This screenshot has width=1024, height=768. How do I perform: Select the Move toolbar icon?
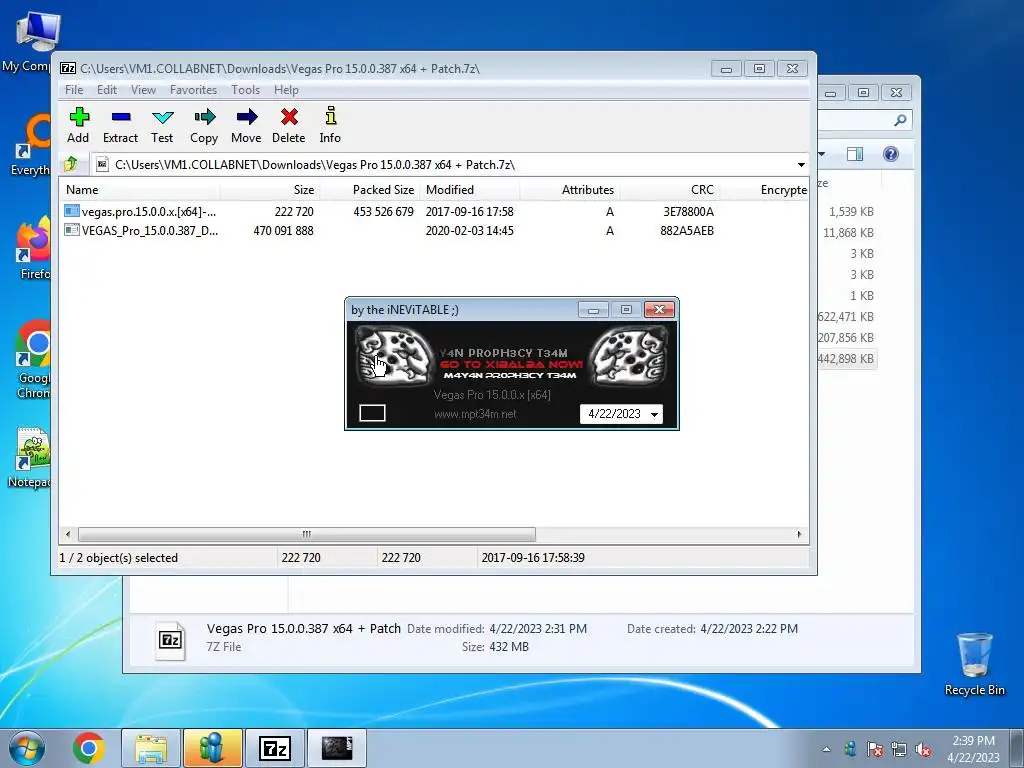pos(246,125)
